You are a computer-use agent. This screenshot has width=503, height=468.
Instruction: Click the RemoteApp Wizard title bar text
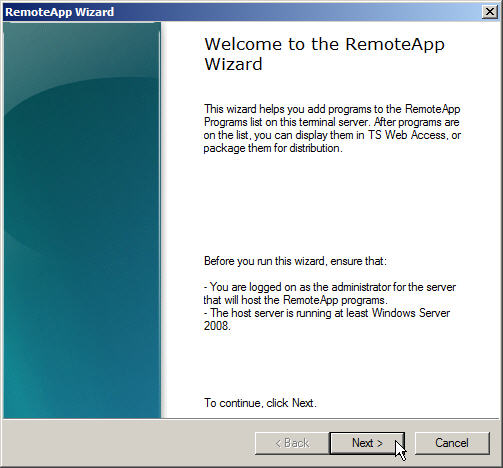pos(60,12)
